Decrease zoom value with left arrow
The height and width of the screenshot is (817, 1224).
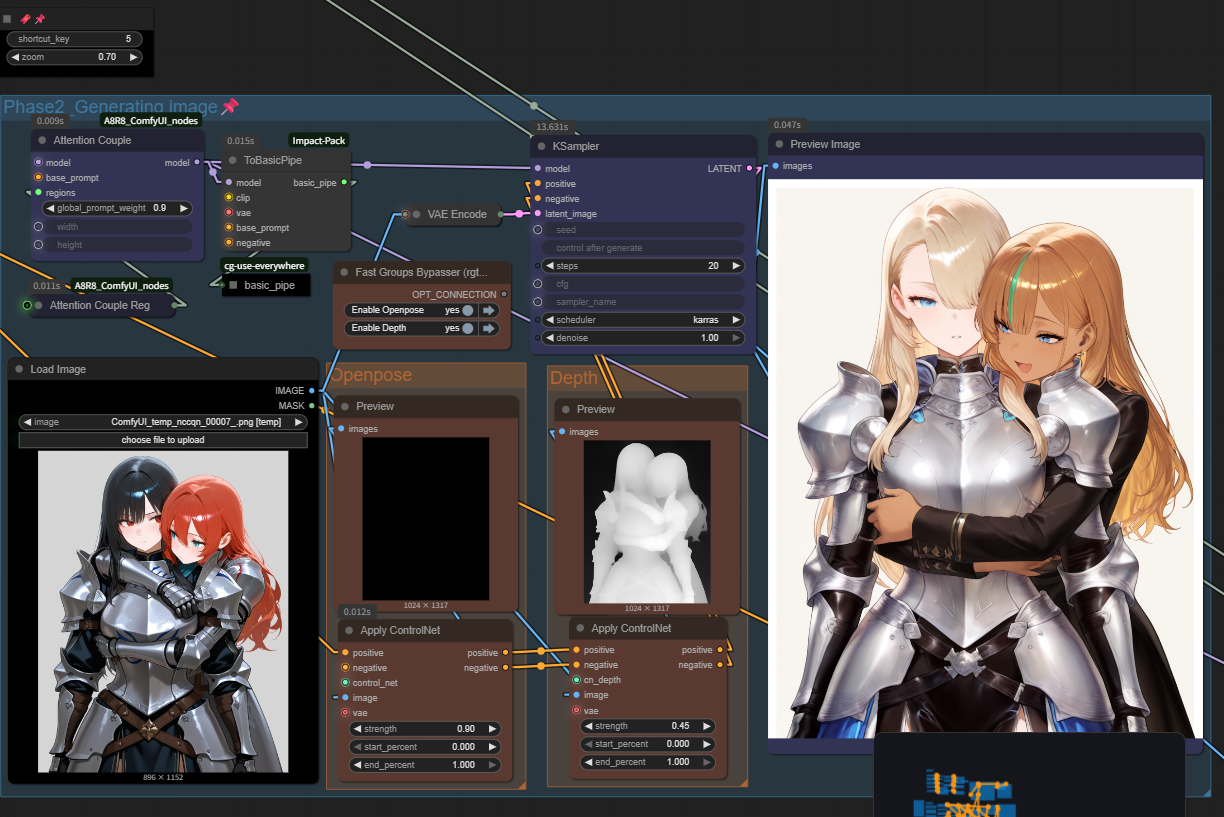[15, 57]
